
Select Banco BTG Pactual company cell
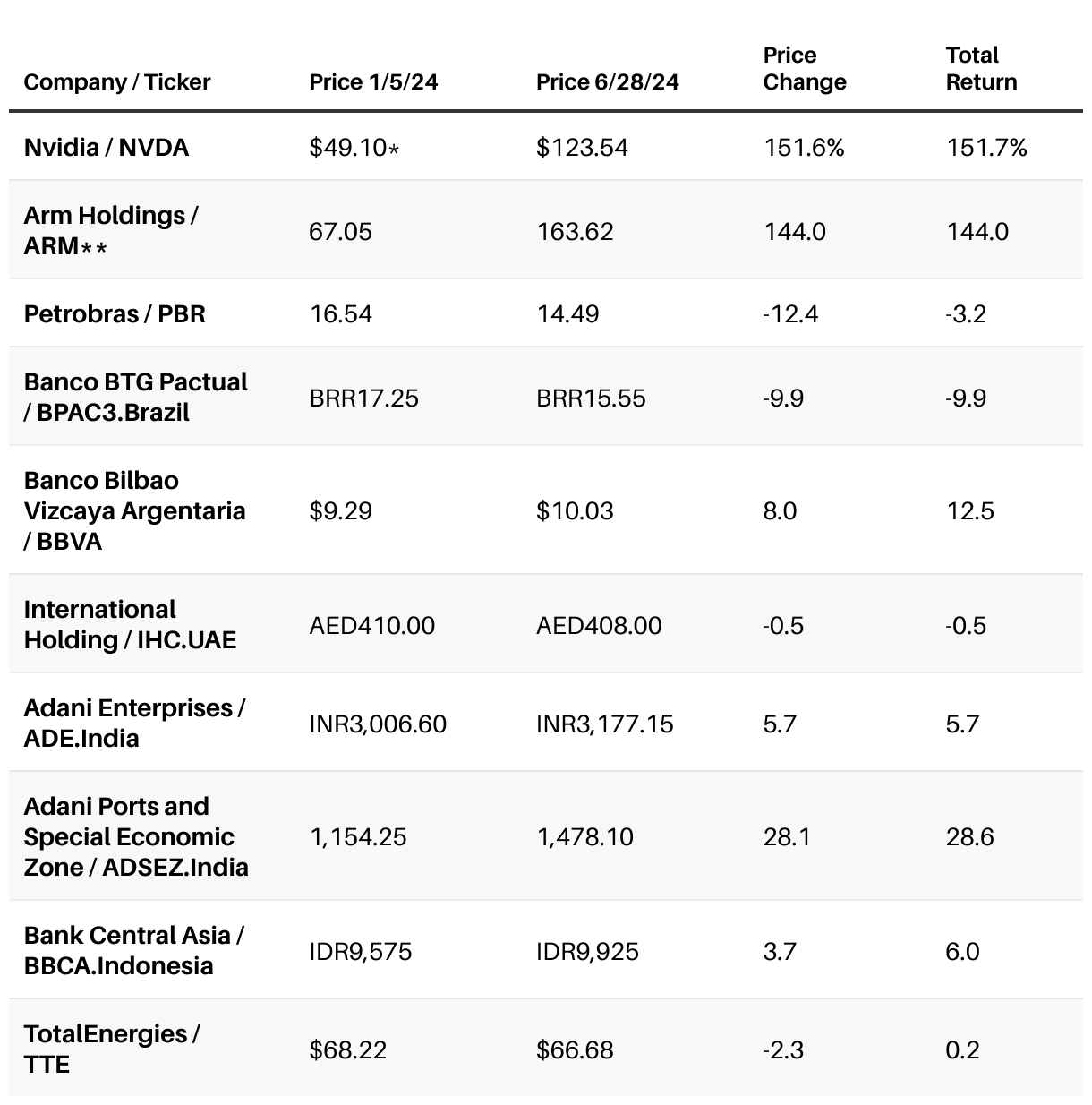[135, 397]
